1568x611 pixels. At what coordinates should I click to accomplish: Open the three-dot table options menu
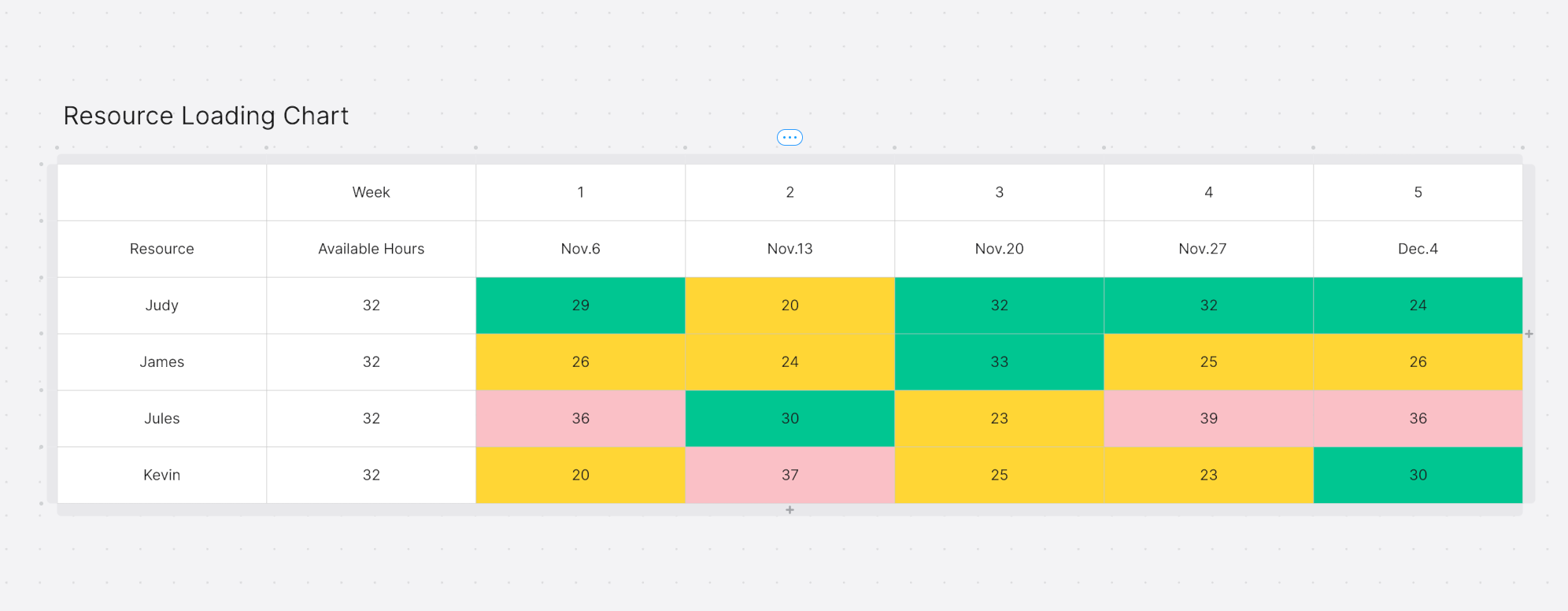click(x=790, y=138)
